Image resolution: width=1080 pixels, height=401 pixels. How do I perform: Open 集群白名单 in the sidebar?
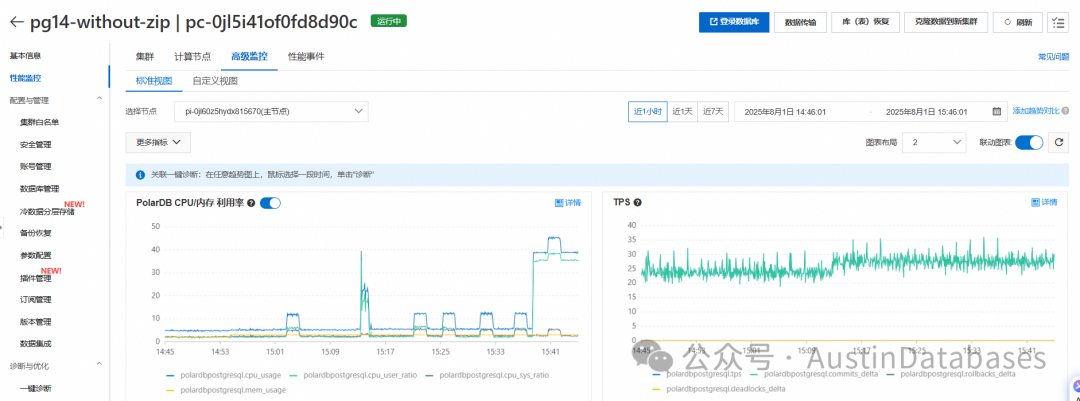39,122
